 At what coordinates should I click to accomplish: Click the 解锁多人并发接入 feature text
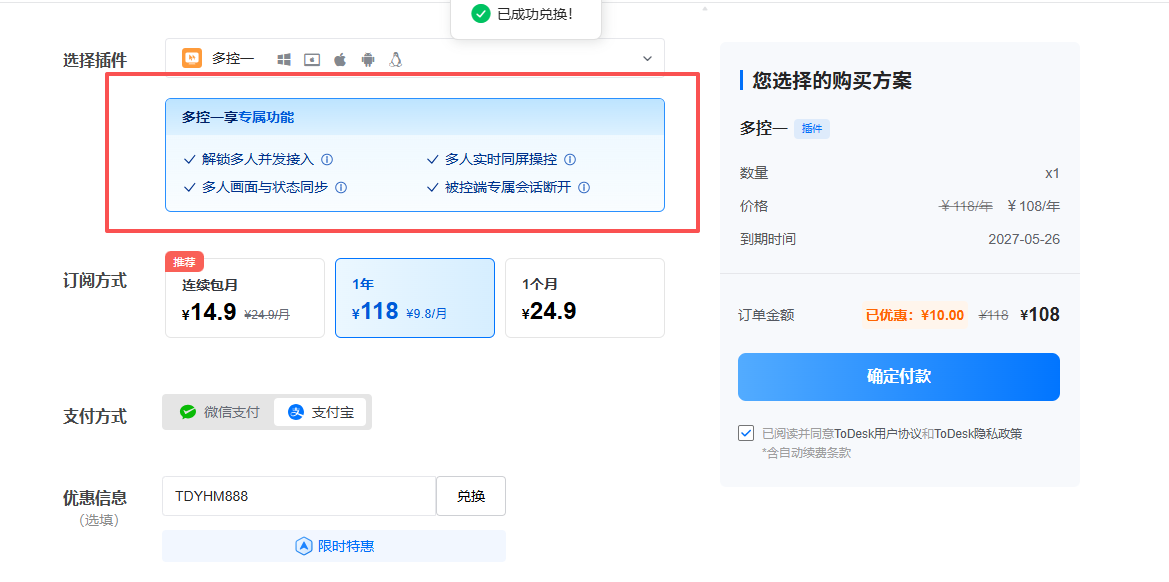click(258, 159)
